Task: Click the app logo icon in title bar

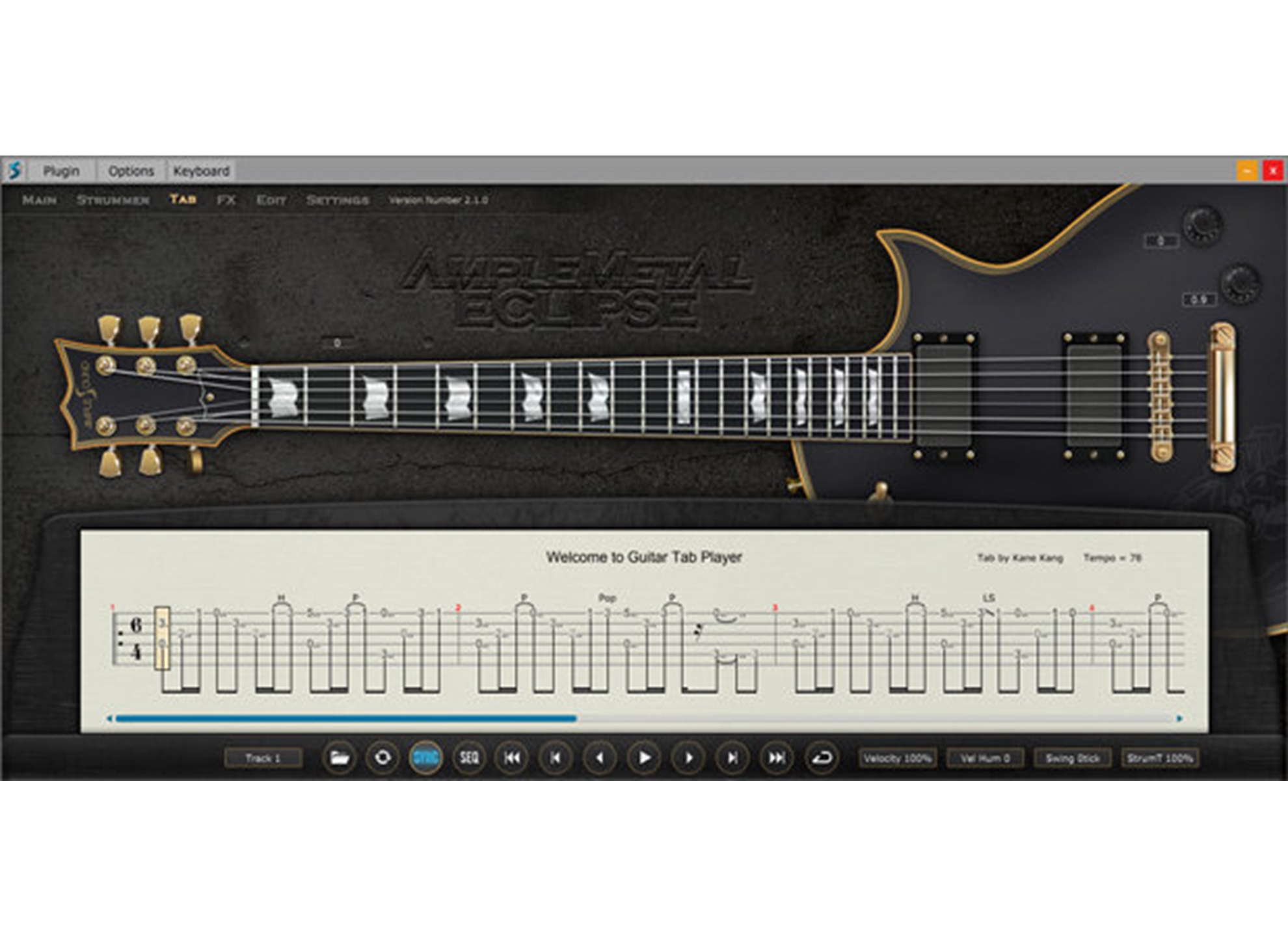Action: [x=14, y=170]
